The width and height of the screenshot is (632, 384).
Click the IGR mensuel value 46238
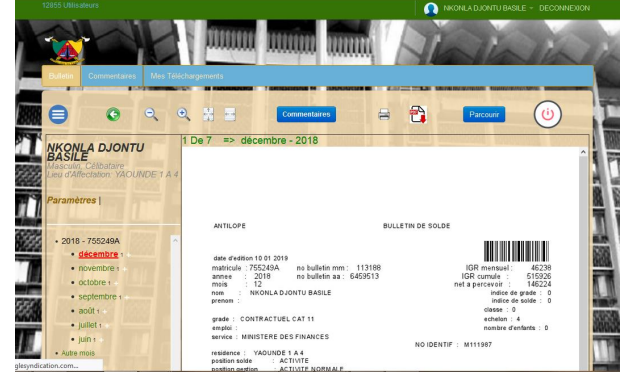tap(541, 268)
